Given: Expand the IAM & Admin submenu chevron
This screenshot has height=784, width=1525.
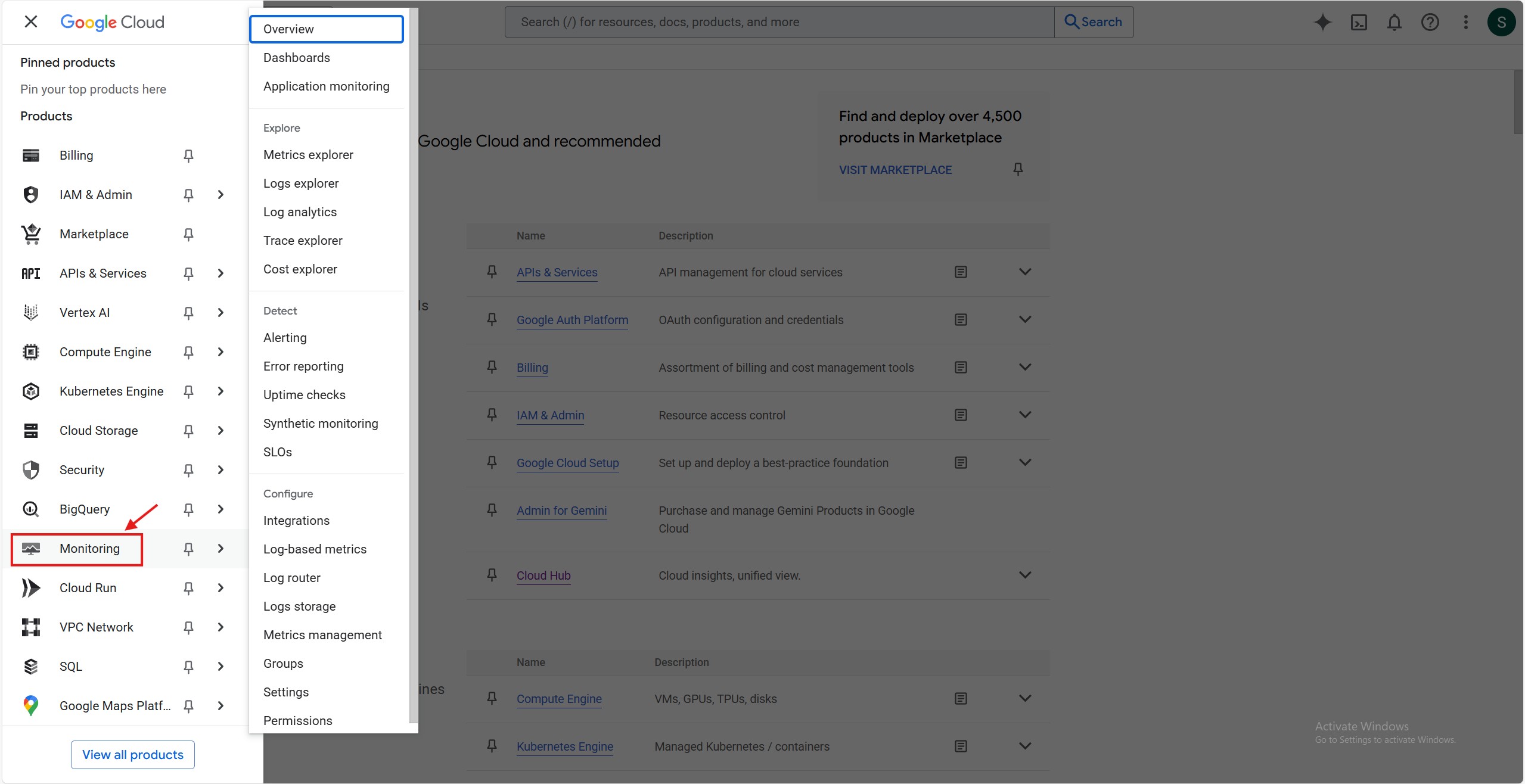Looking at the screenshot, I should pos(220,195).
